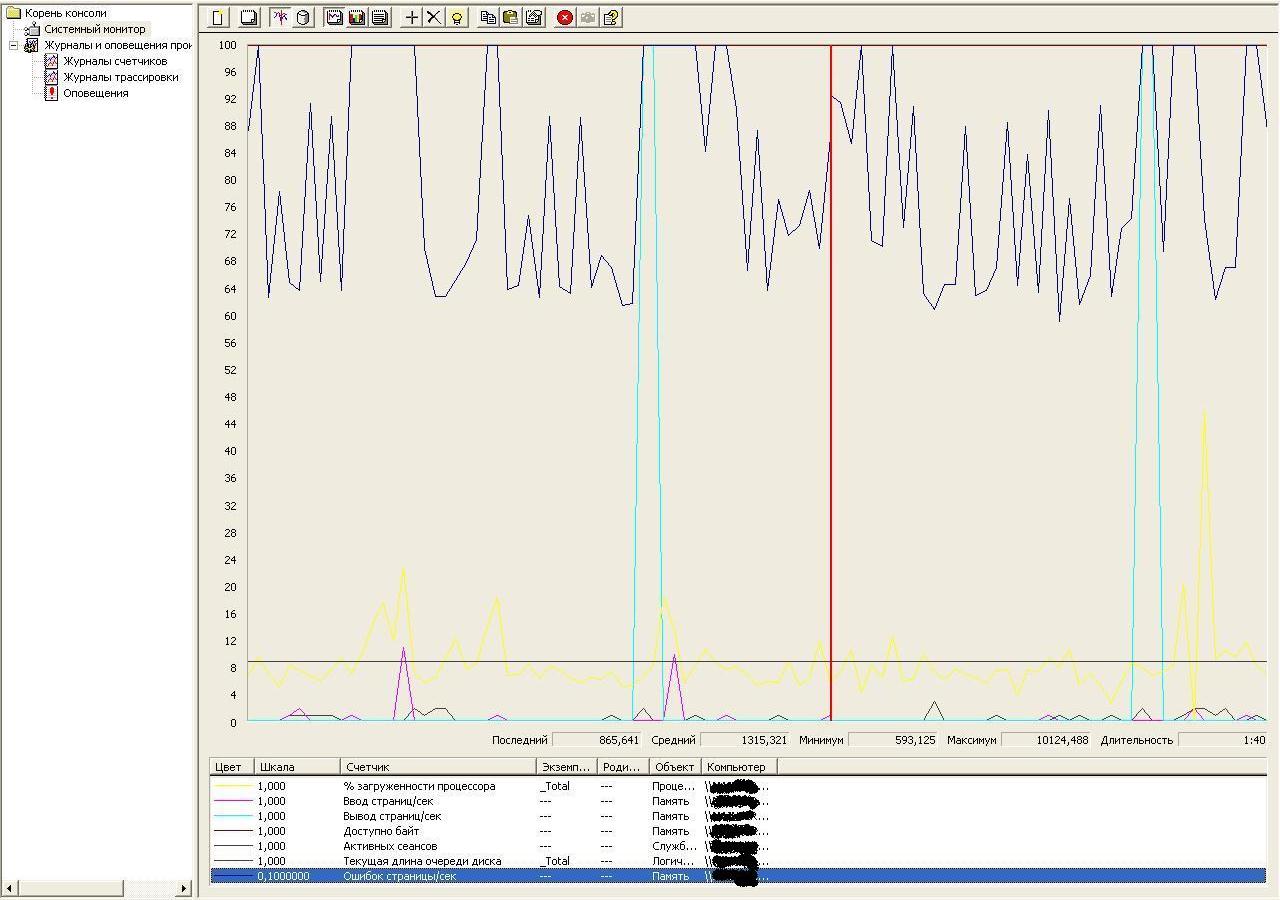Click the New Counter Set toolbar icon
The width and height of the screenshot is (1280, 900).
pos(218,17)
